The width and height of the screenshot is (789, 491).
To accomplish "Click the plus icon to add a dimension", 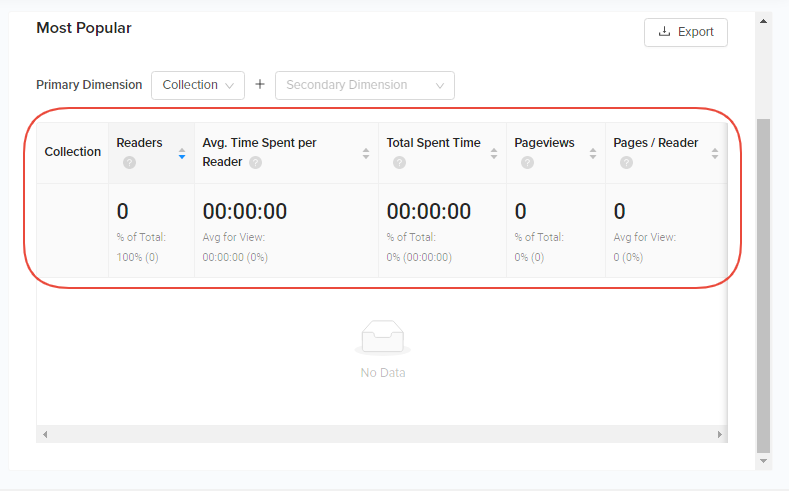I will [x=260, y=85].
